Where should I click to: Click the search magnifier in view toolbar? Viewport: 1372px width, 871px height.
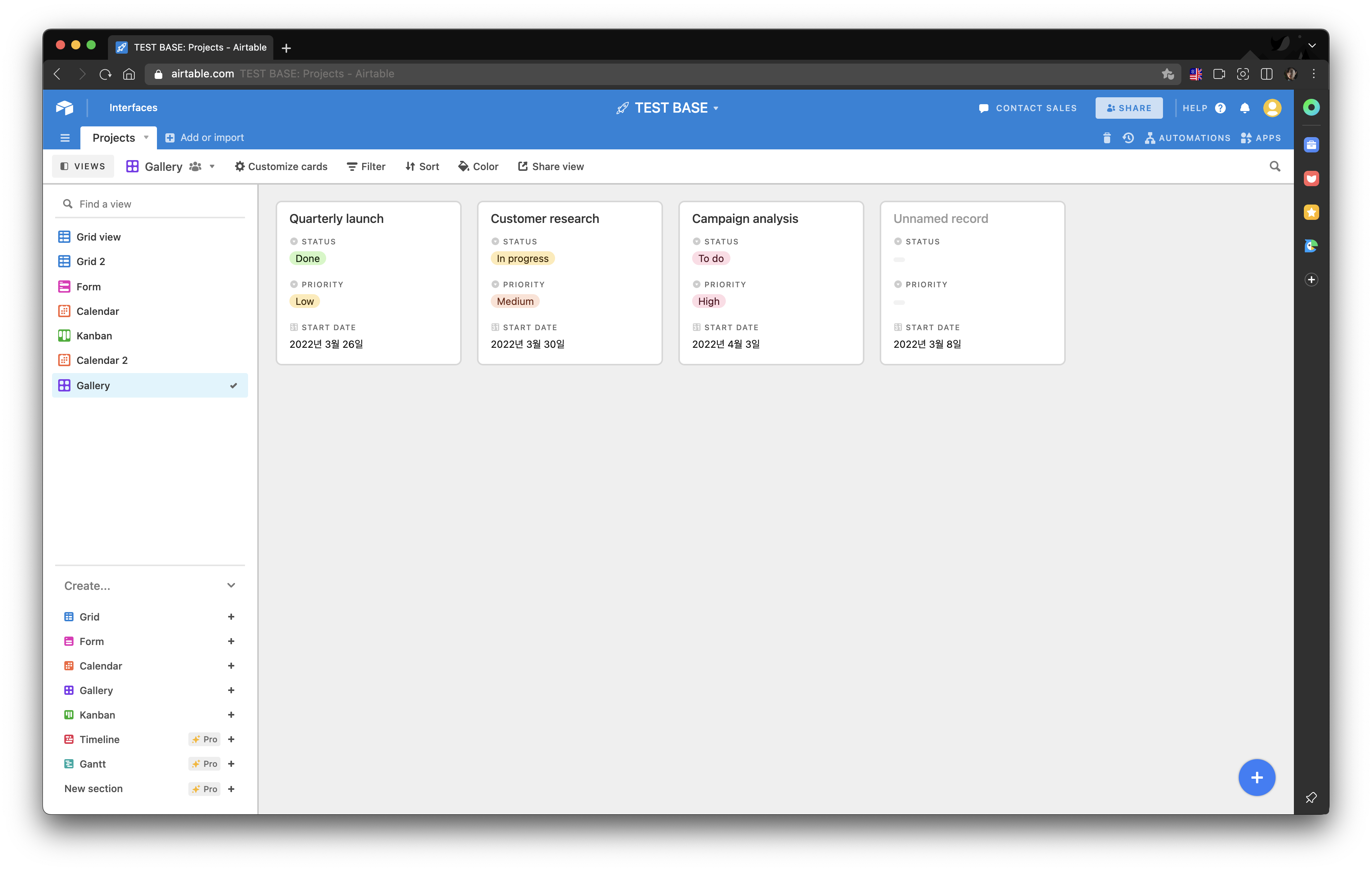[1274, 167]
